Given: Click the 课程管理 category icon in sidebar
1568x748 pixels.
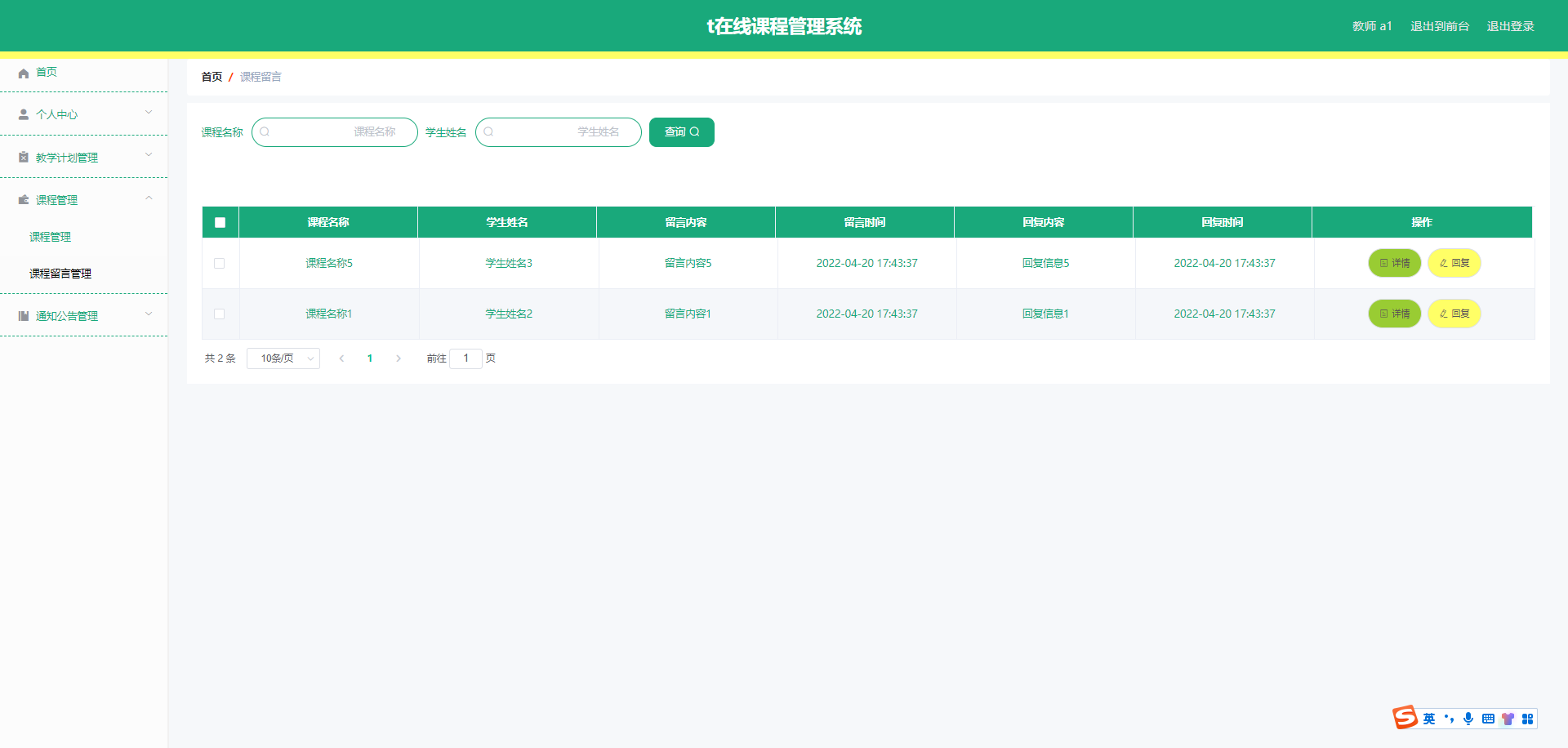Looking at the screenshot, I should coord(23,199).
